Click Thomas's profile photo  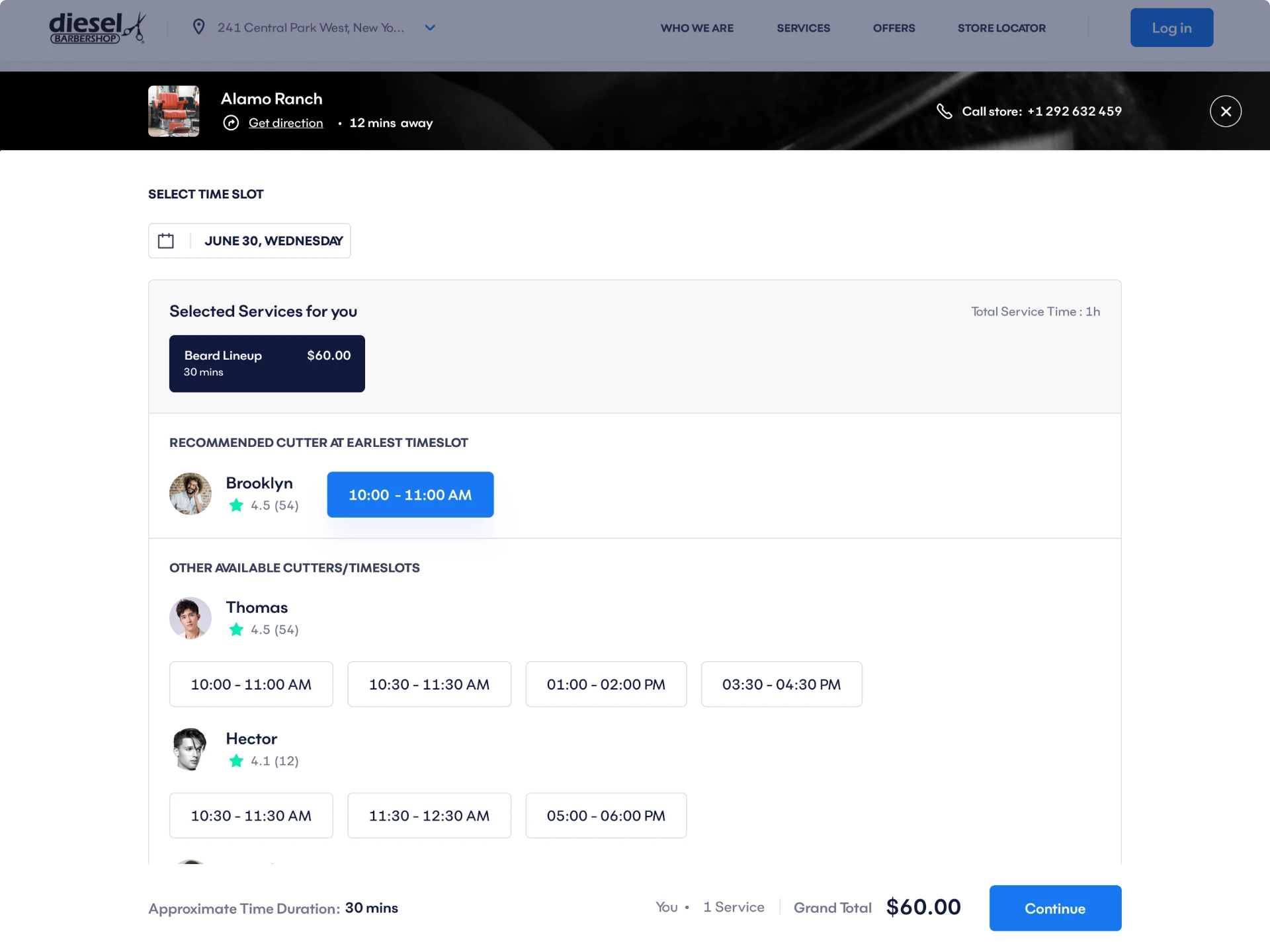190,618
